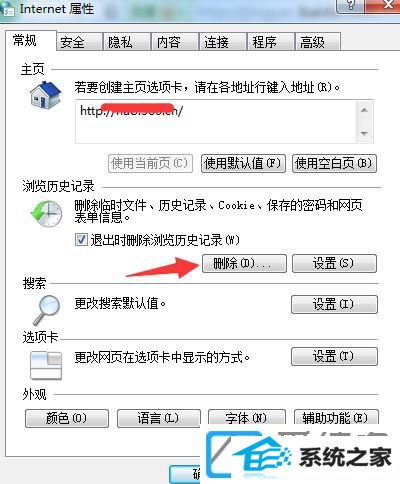Screen dimensions: 400x484
Task: Click the magnifying glass search icon
Action: point(46,310)
